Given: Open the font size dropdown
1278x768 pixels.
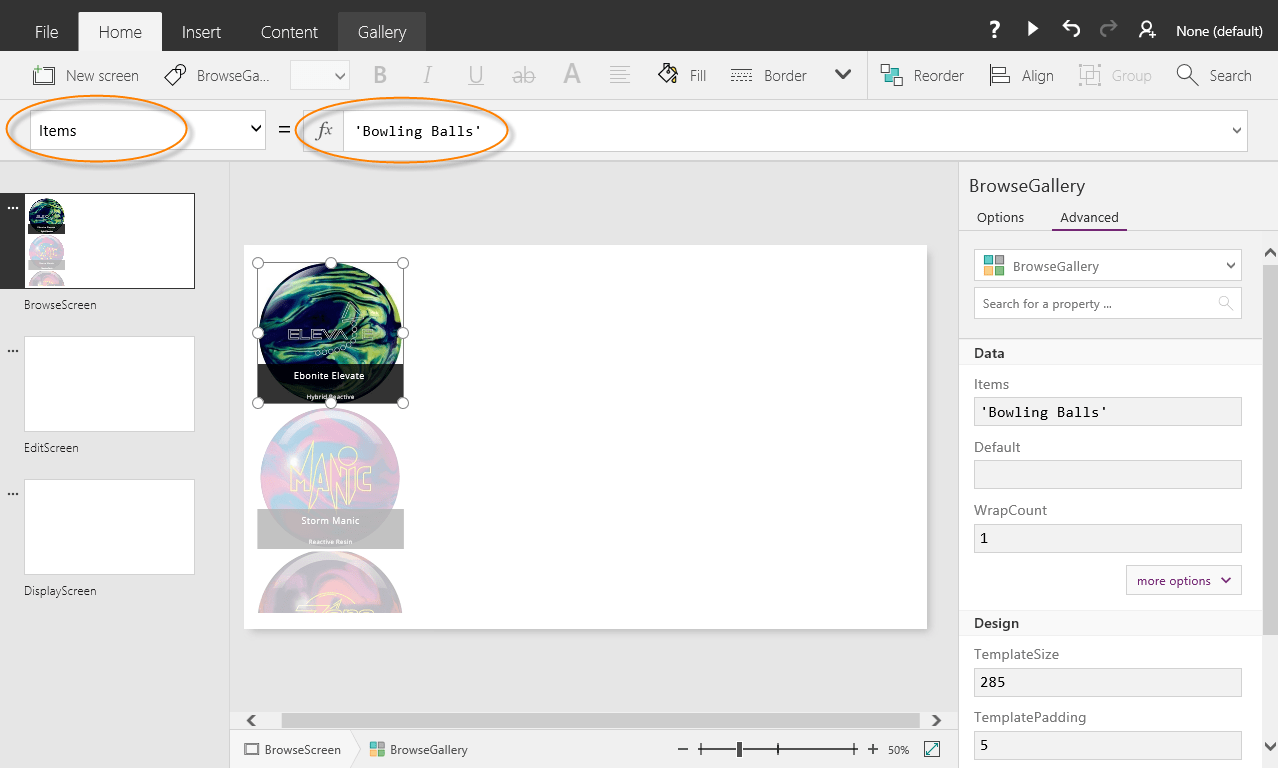Looking at the screenshot, I should point(319,75).
